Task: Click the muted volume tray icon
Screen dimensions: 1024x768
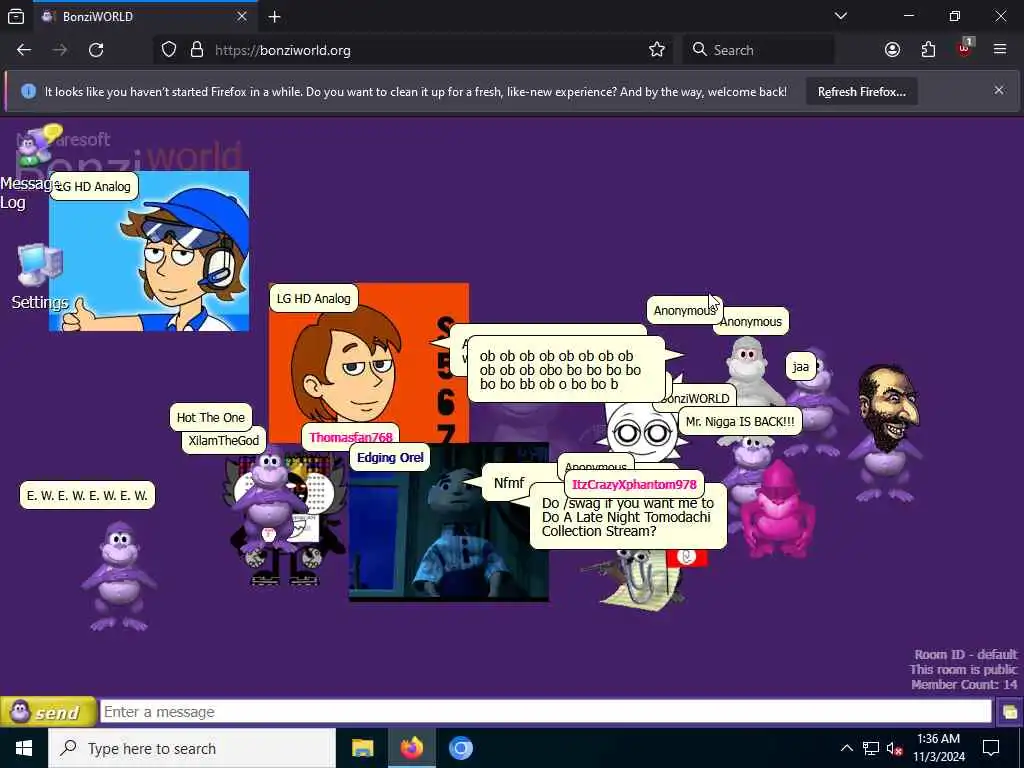Action: coord(895,748)
